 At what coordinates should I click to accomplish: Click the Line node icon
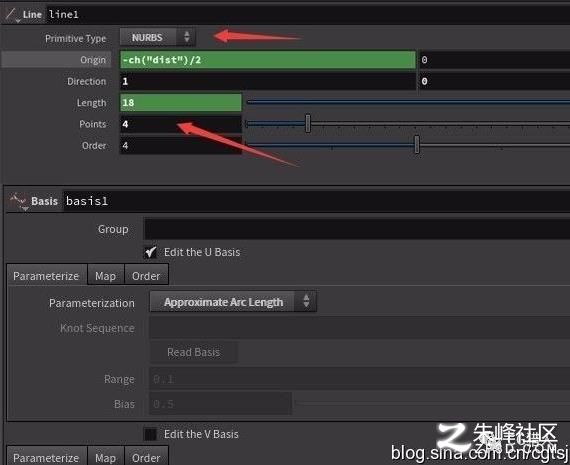tap(12, 15)
